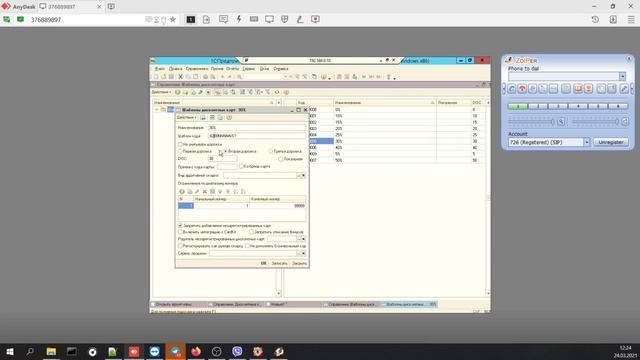Open AnyDesk display settings monitor icon
The height and width of the screenshot is (360, 640).
(x=269, y=19)
